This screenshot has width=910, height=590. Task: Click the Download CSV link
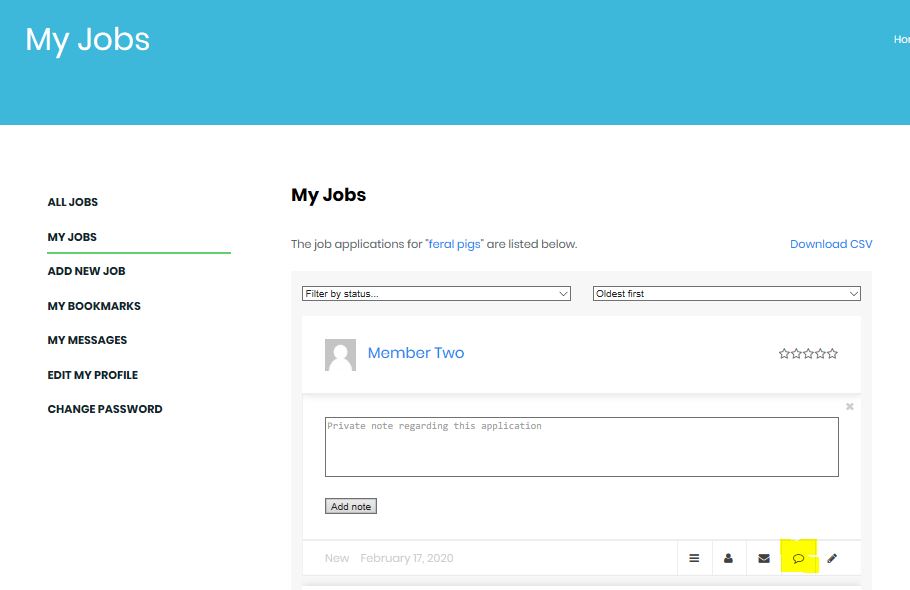click(831, 244)
